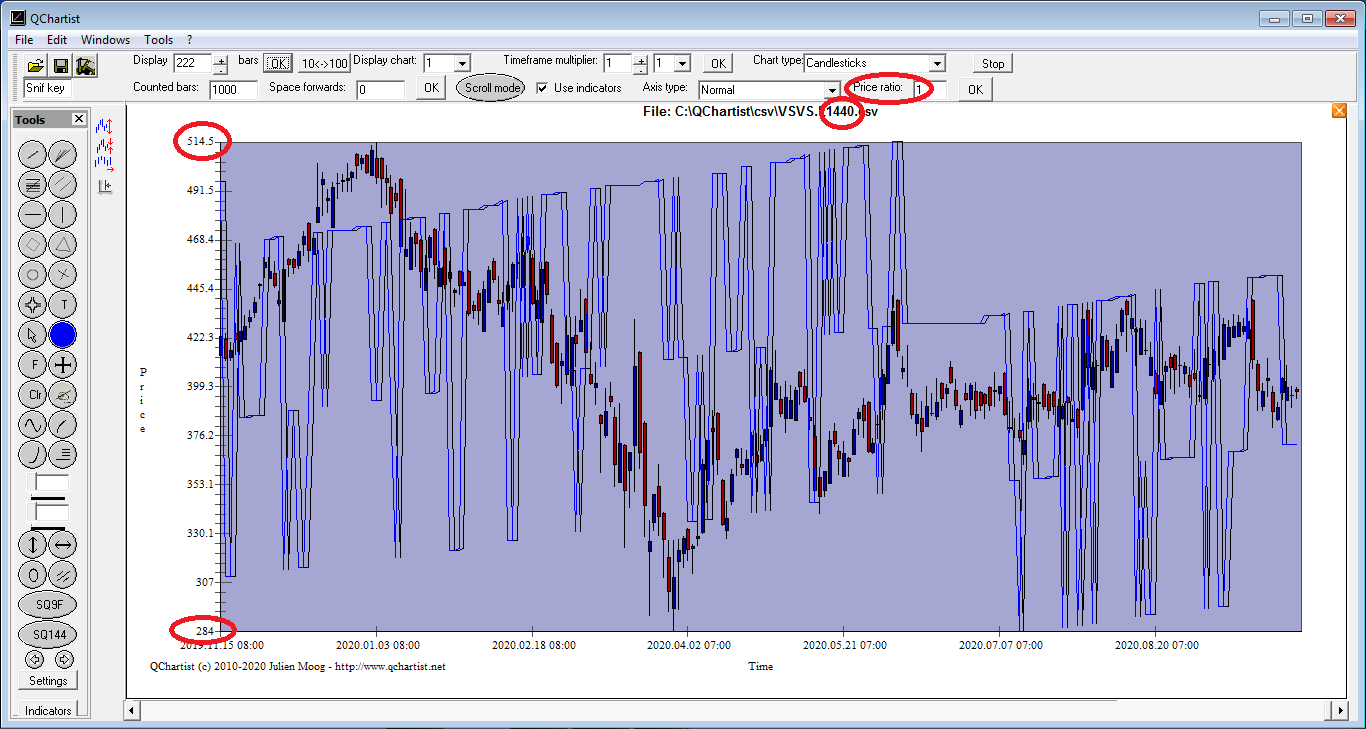
Task: Select the vertical line drawing tool
Action: click(x=63, y=214)
